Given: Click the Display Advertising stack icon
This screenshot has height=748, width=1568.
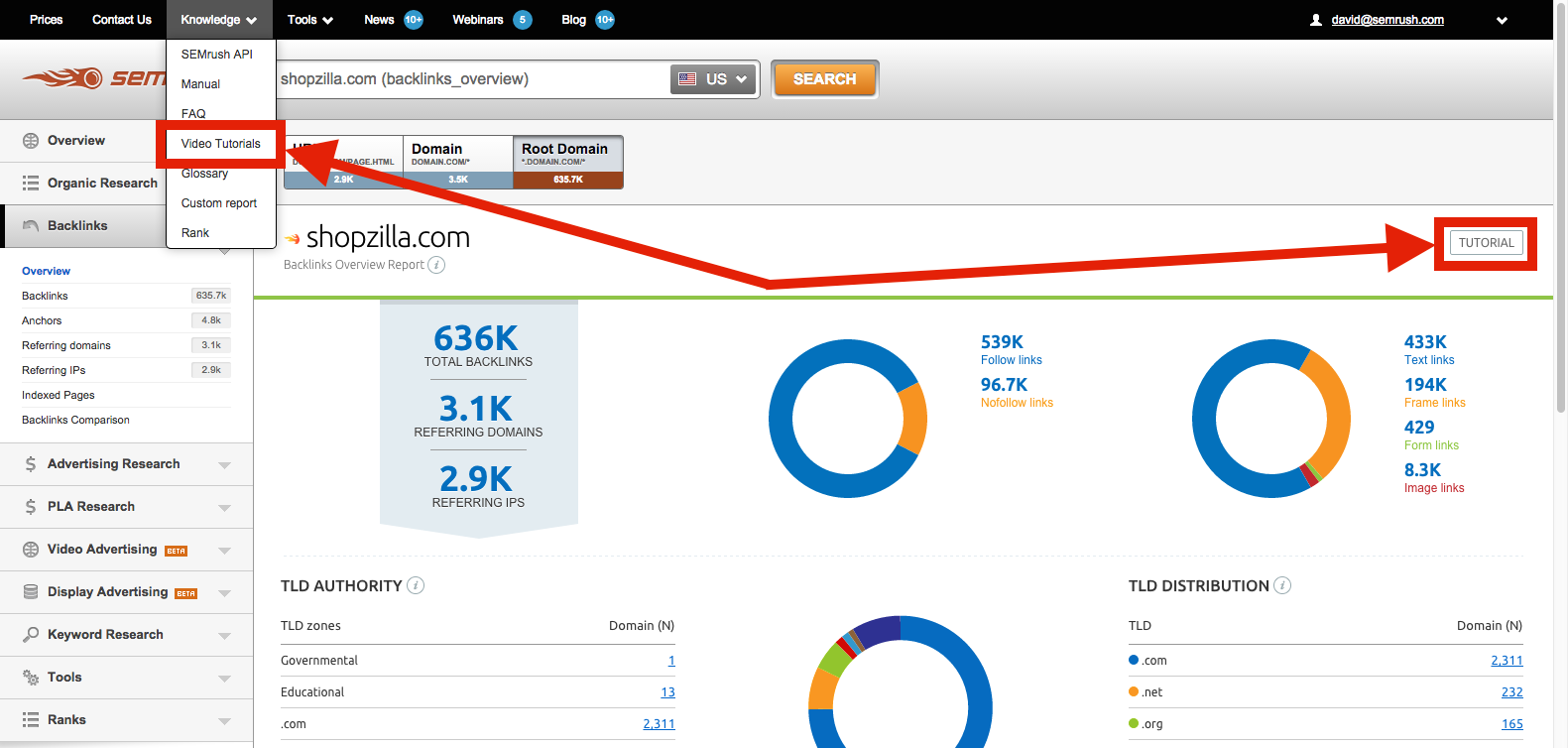Looking at the screenshot, I should 31,592.
